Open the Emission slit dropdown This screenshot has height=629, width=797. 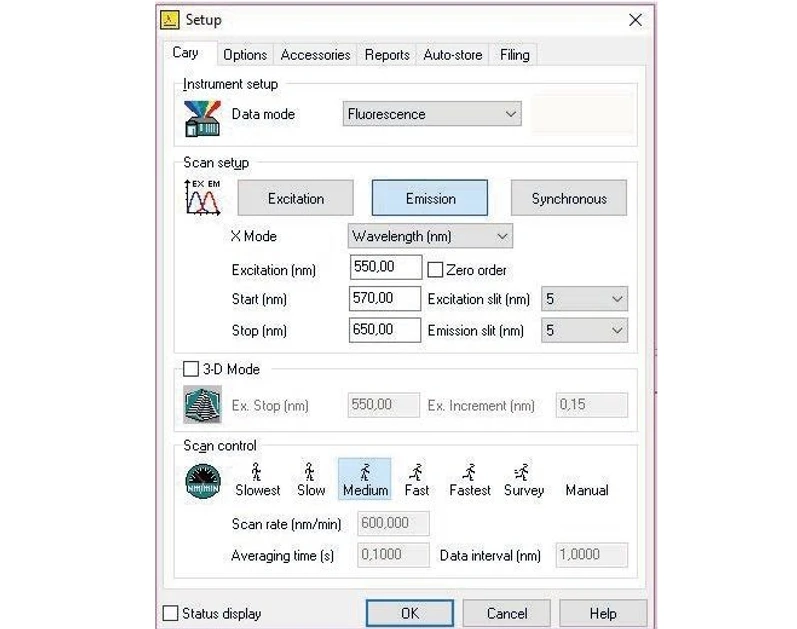tap(585, 331)
